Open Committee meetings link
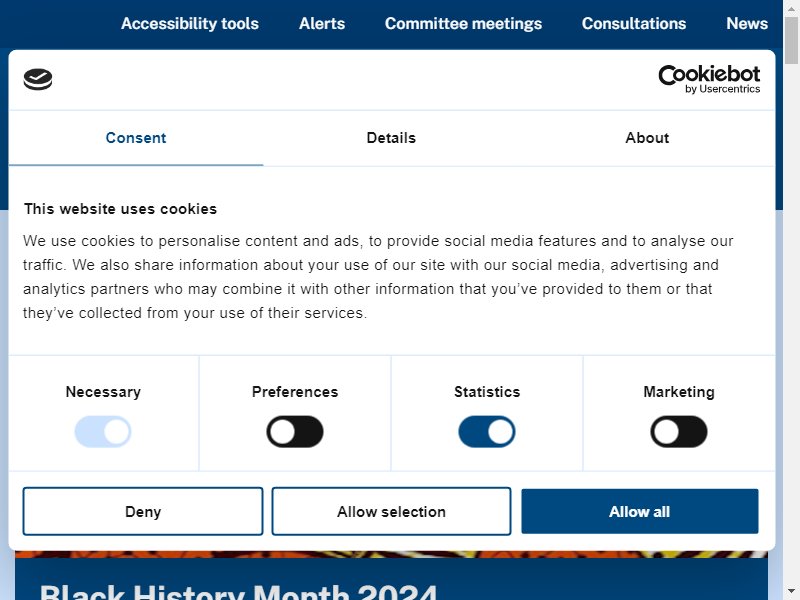This screenshot has width=800, height=600. [x=463, y=23]
